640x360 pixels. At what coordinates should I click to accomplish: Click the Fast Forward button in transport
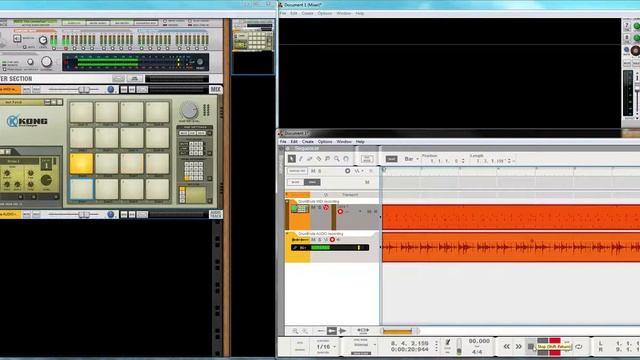point(518,347)
